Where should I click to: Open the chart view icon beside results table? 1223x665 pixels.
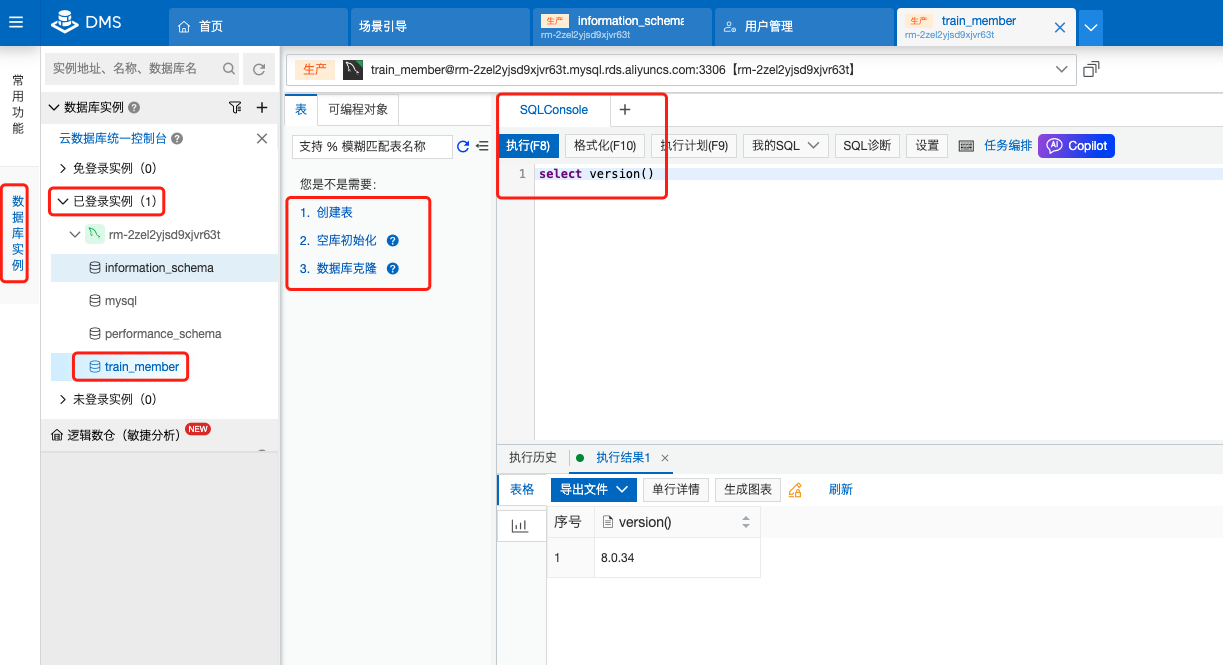tap(520, 525)
